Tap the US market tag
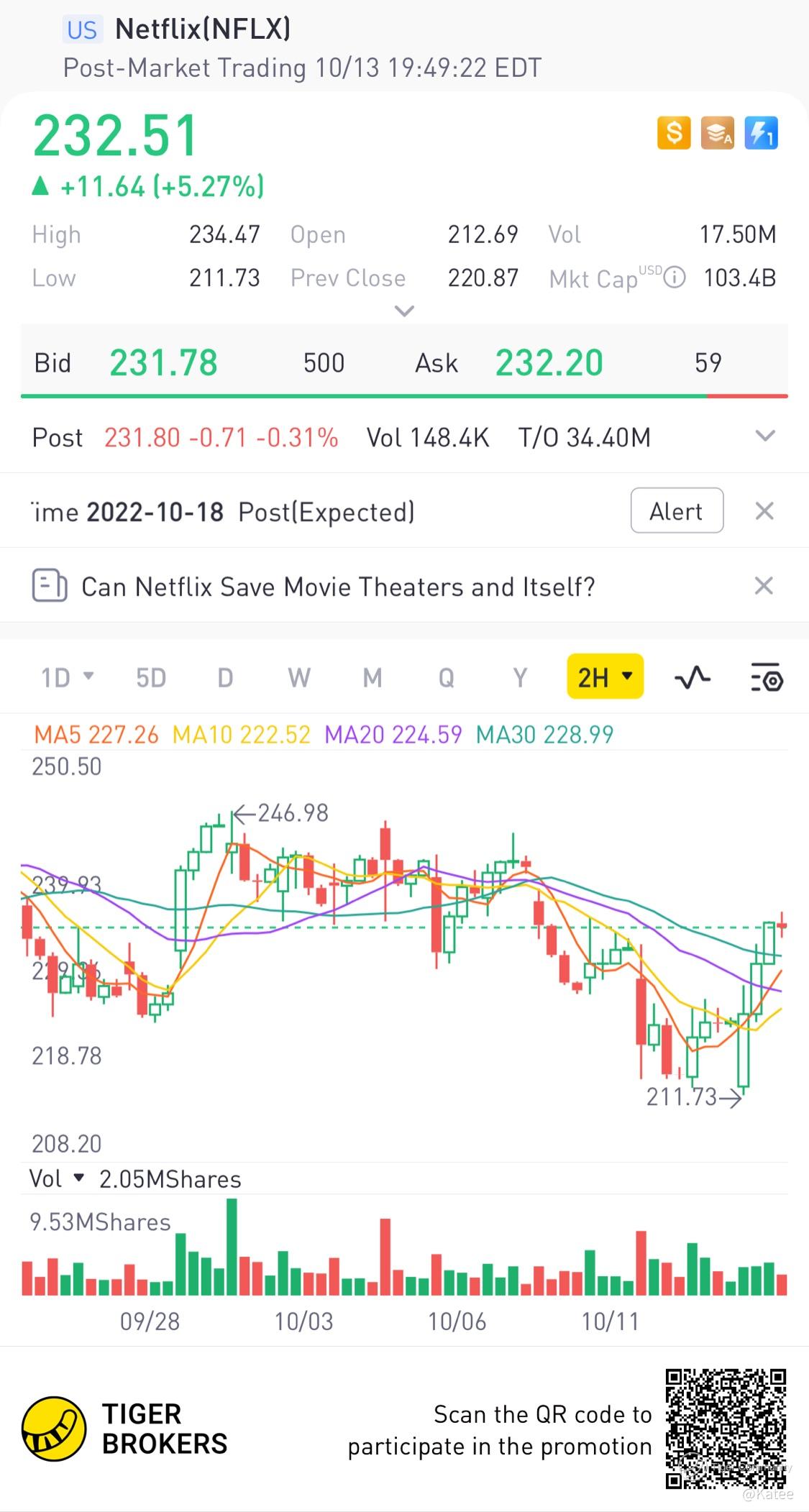Viewport: 809px width, 1512px height. [x=82, y=29]
